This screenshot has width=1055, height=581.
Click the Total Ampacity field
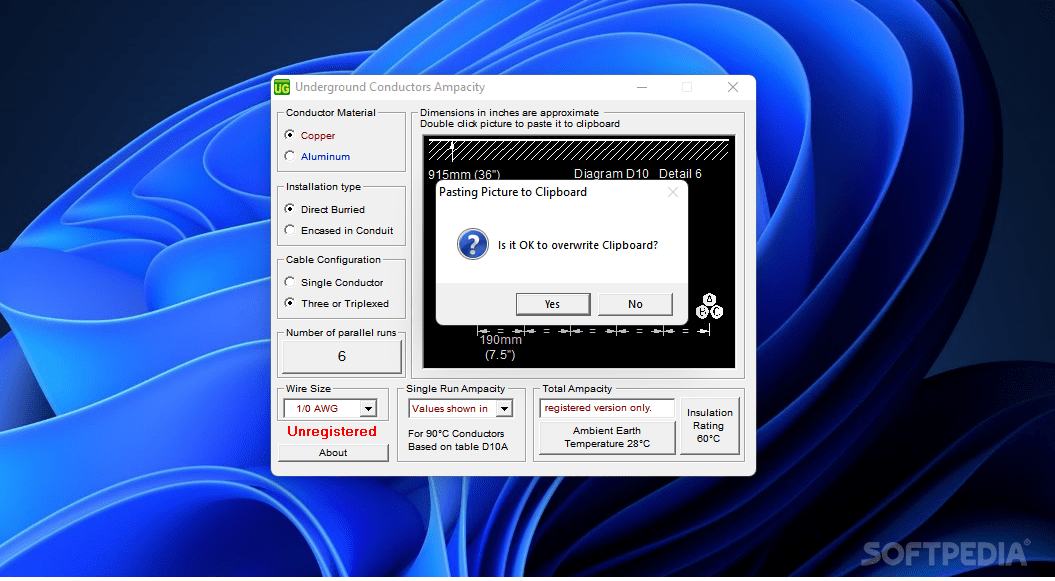click(606, 408)
